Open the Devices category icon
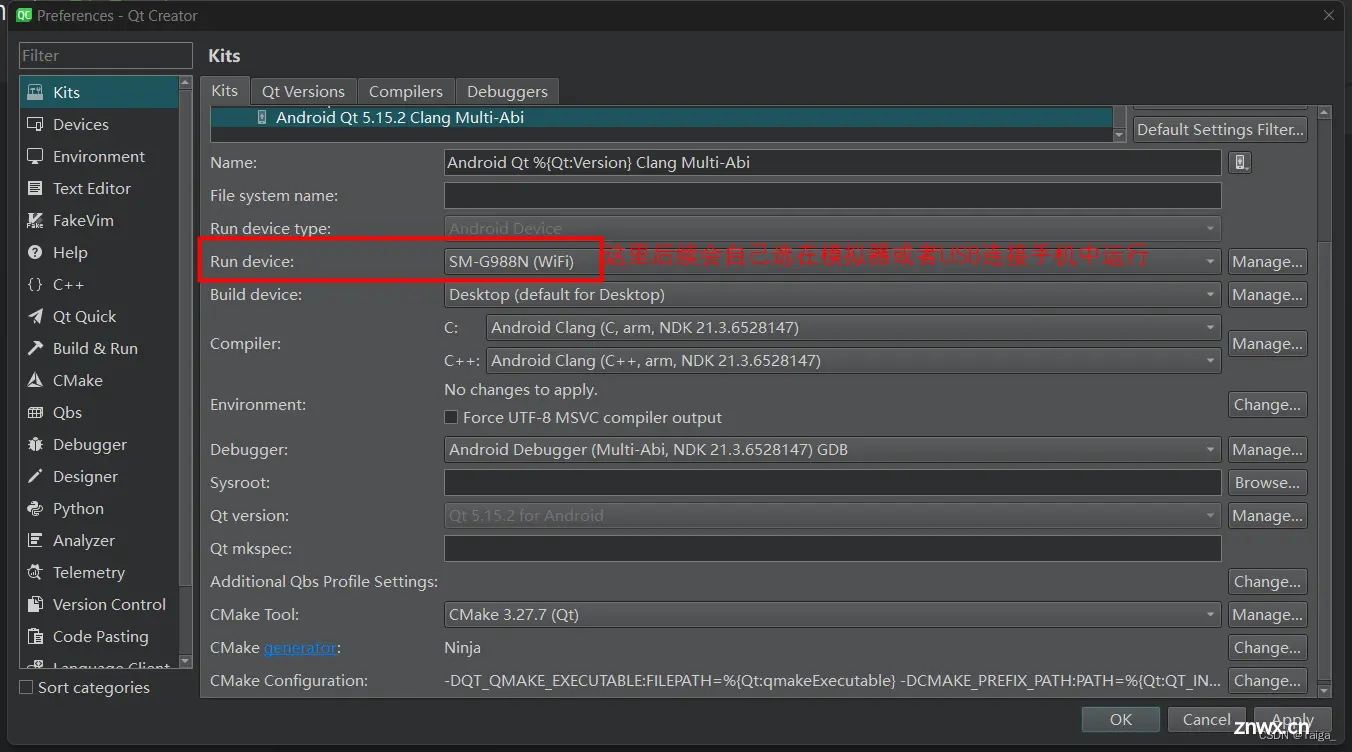The width and height of the screenshot is (1352, 752). [x=35, y=124]
